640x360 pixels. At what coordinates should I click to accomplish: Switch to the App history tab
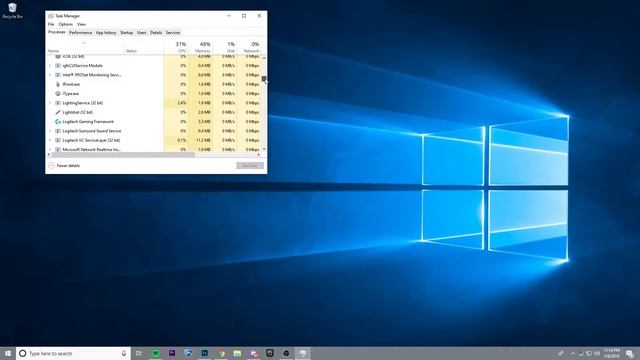[106, 33]
